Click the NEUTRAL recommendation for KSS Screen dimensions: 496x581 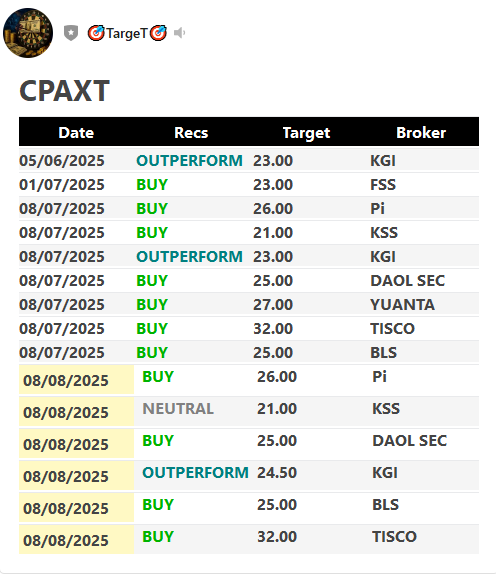(x=178, y=409)
